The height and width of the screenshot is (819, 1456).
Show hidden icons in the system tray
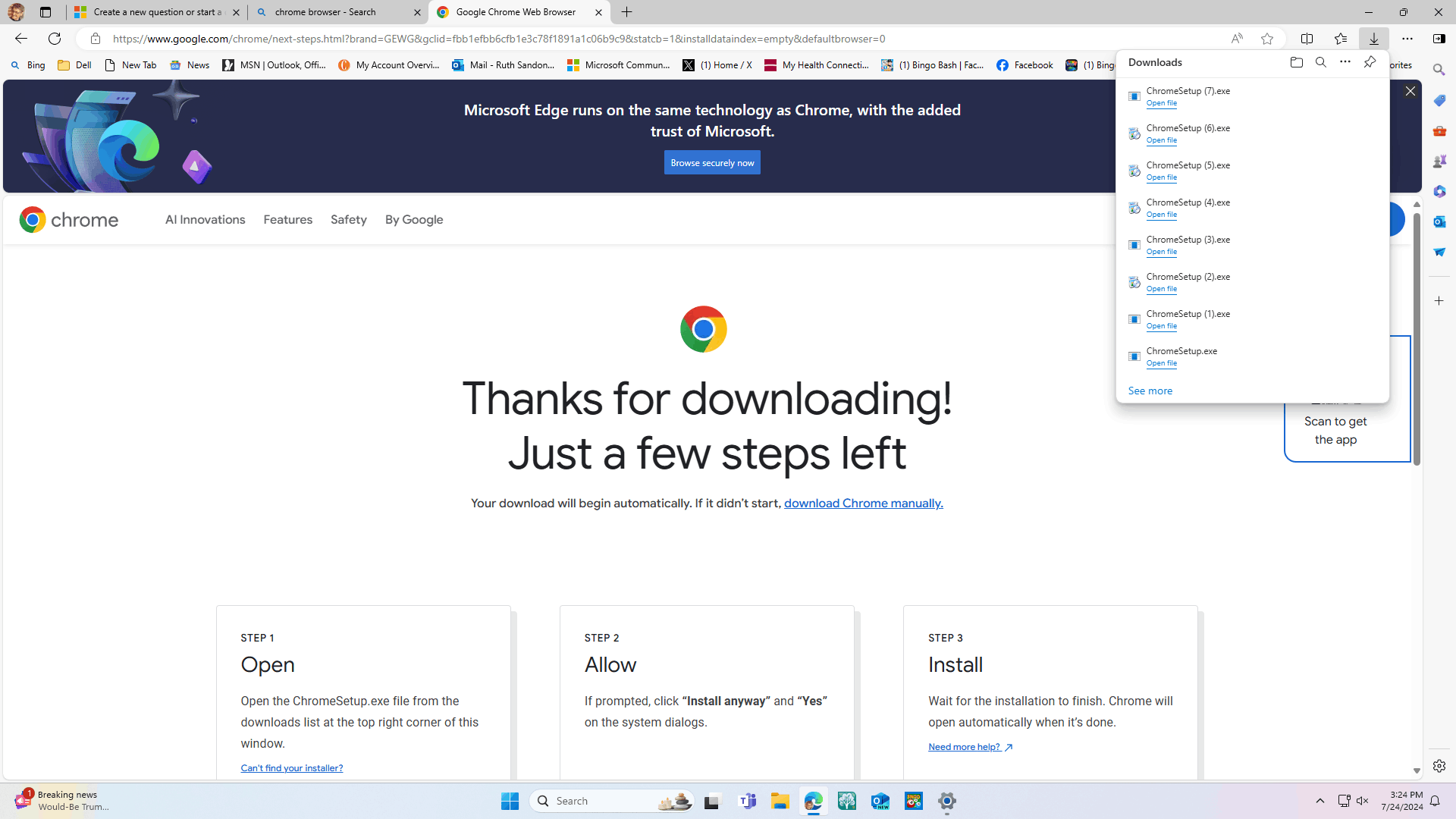coord(1319,801)
